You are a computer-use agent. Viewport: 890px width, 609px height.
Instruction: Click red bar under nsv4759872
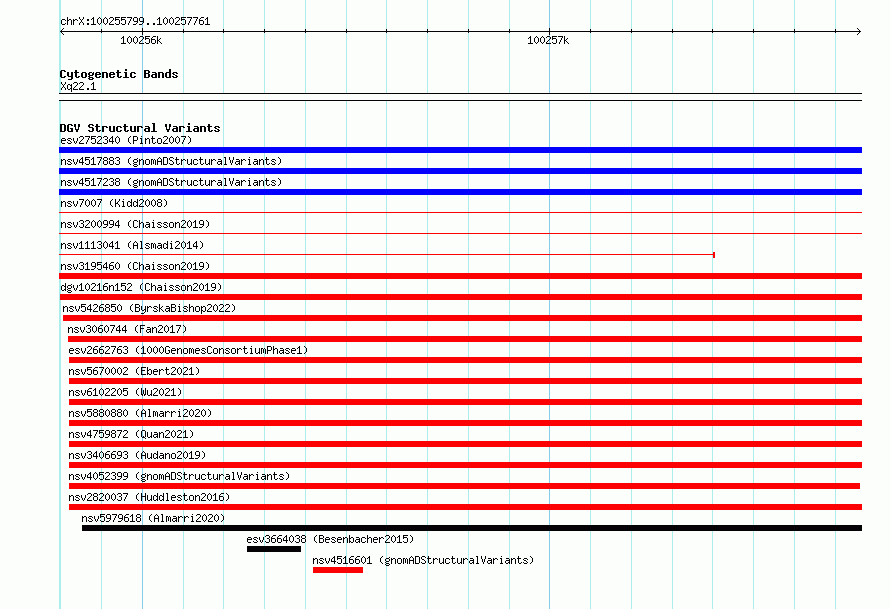[465, 444]
